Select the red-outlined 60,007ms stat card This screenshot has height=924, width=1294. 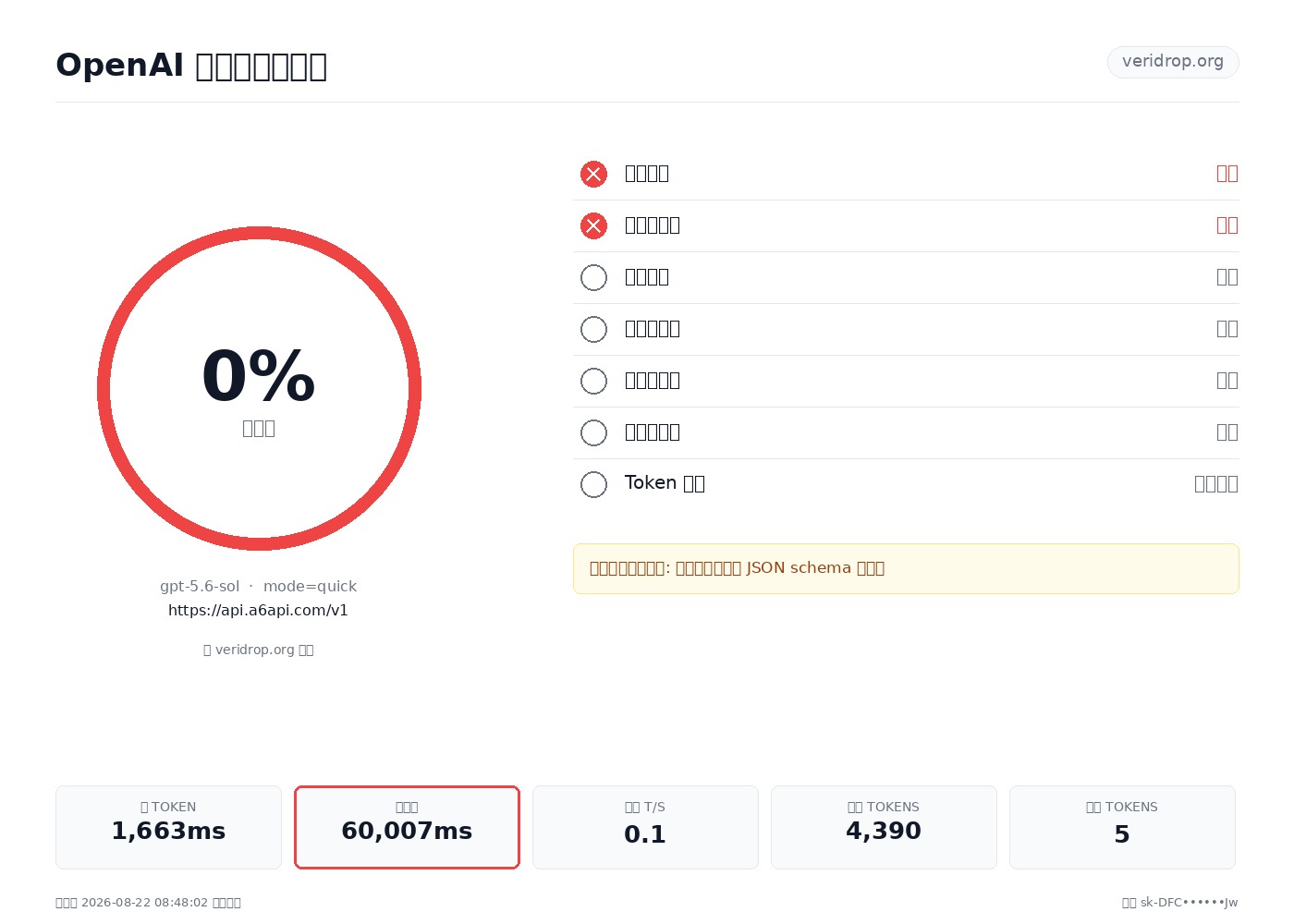[407, 827]
